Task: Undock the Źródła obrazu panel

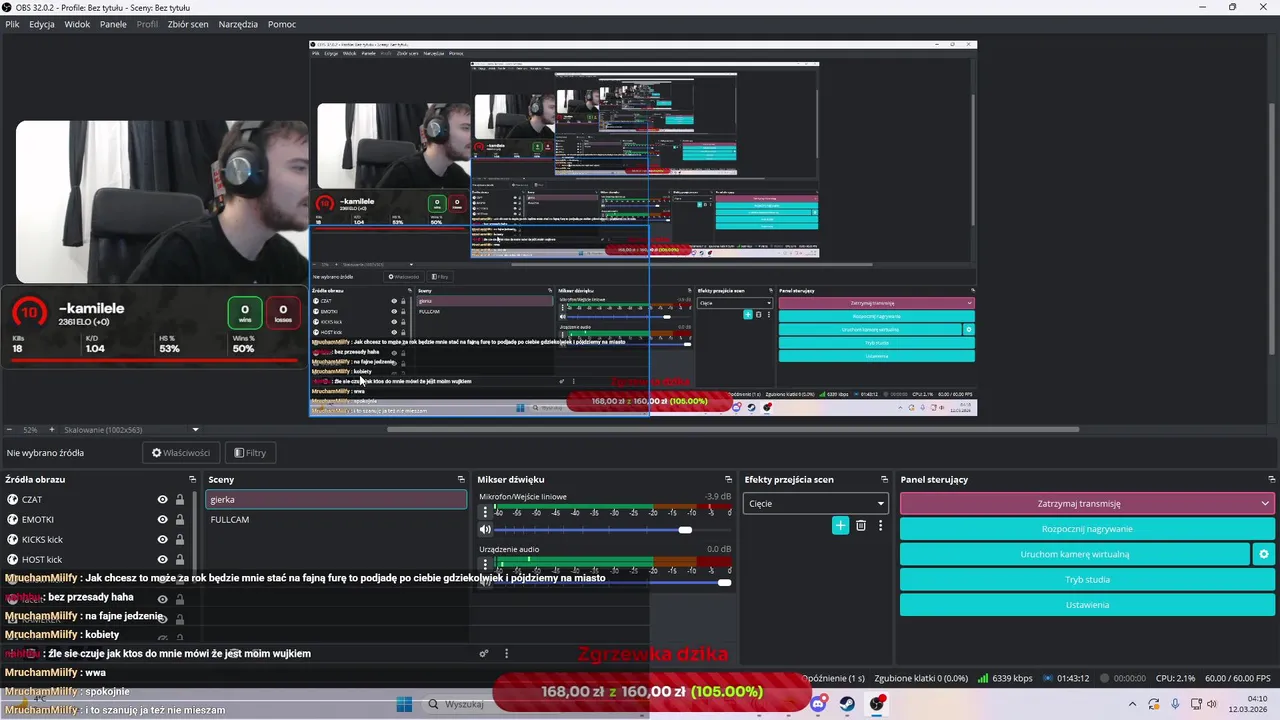Action: pyautogui.click(x=192, y=480)
